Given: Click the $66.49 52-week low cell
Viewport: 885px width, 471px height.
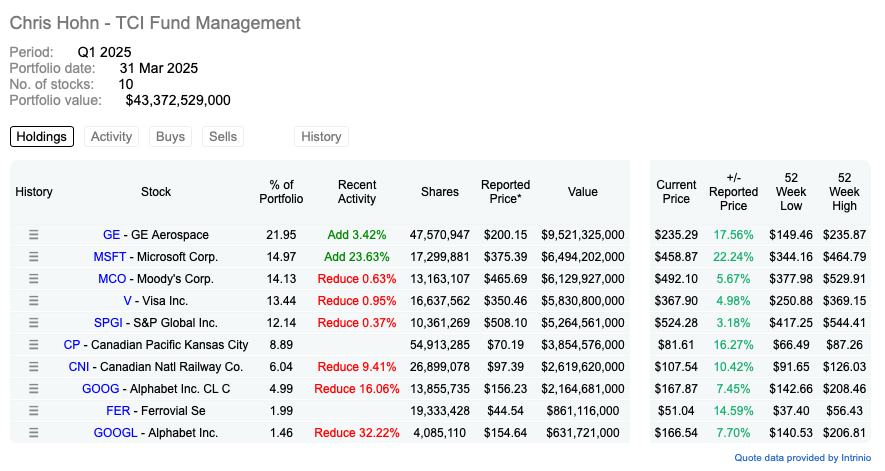Looking at the screenshot, I should point(791,345).
